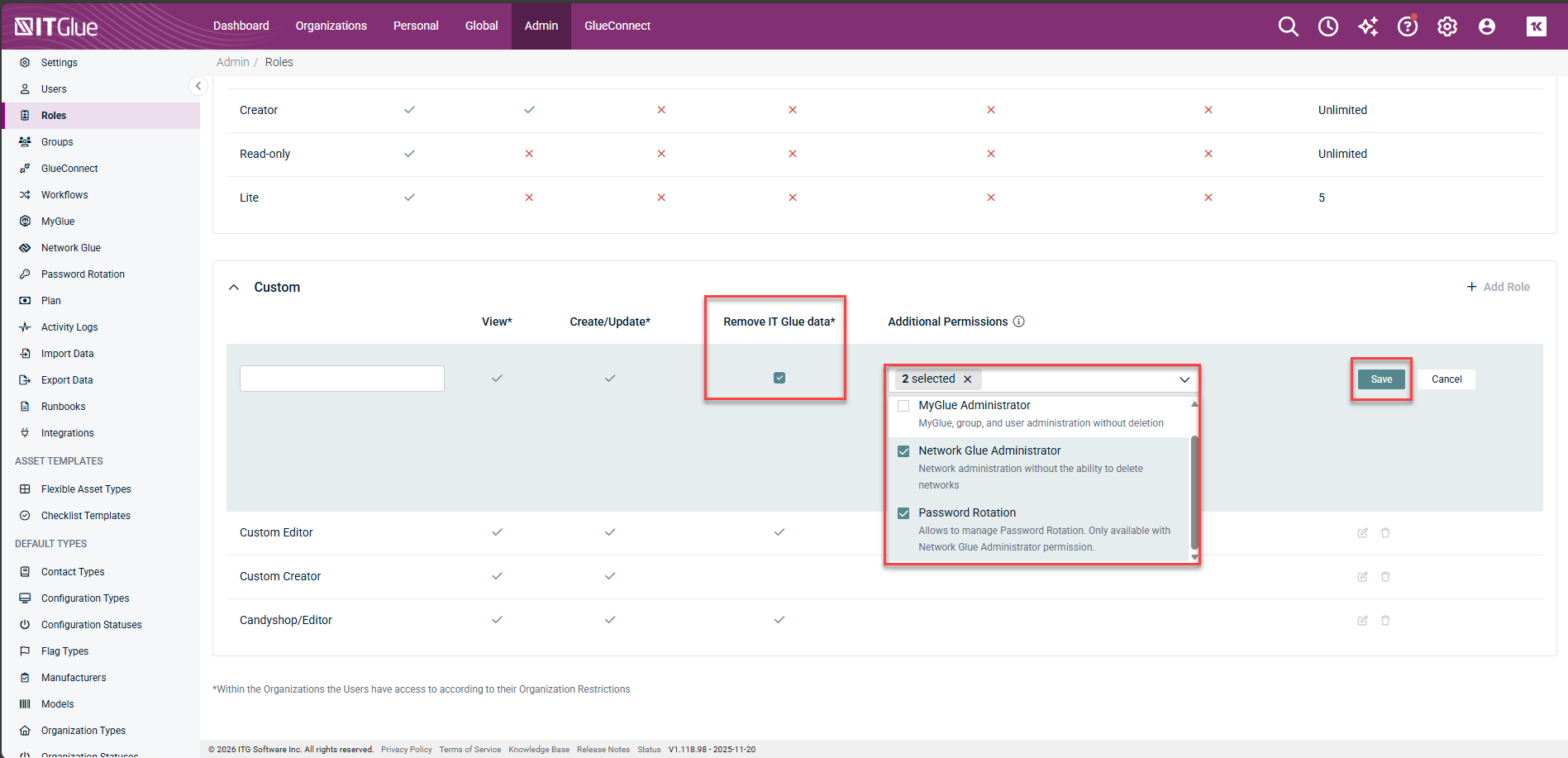The width and height of the screenshot is (1568, 758).
Task: Click the Status footer link
Action: pos(649,750)
